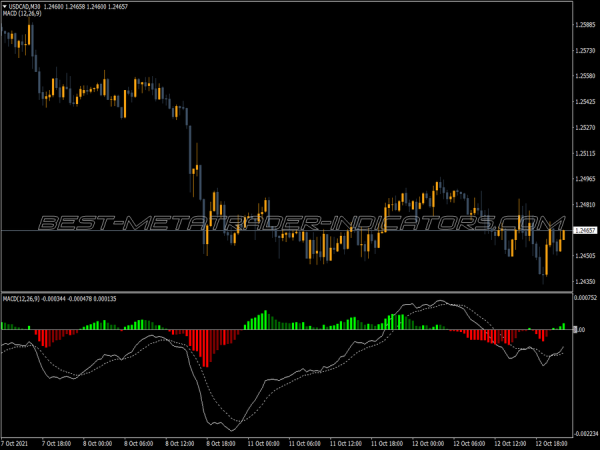The image size is (600, 450).
Task: Click the 12 Oct 00:00 time label
Action: point(428,443)
